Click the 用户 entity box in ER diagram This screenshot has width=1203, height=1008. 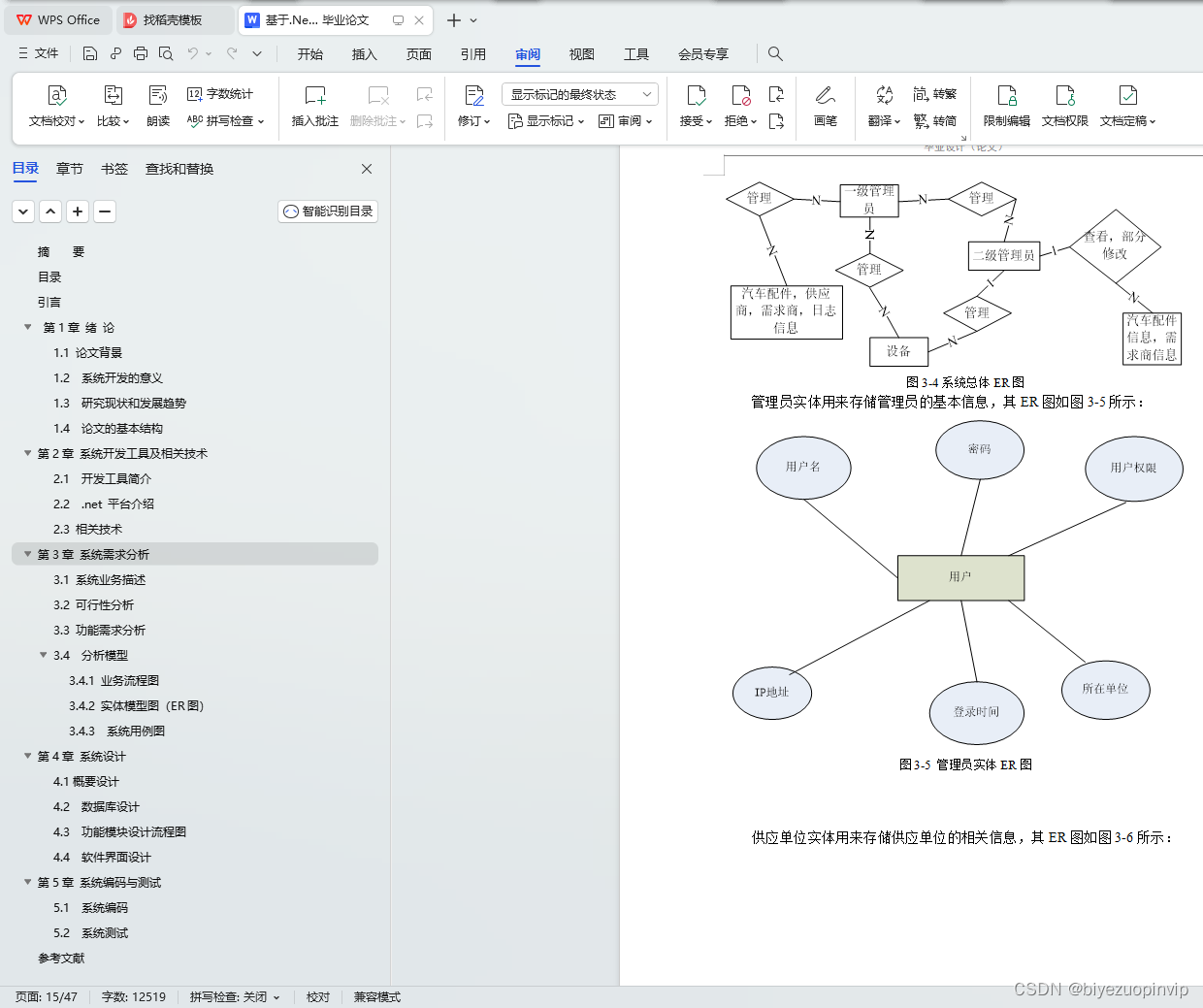[960, 577]
